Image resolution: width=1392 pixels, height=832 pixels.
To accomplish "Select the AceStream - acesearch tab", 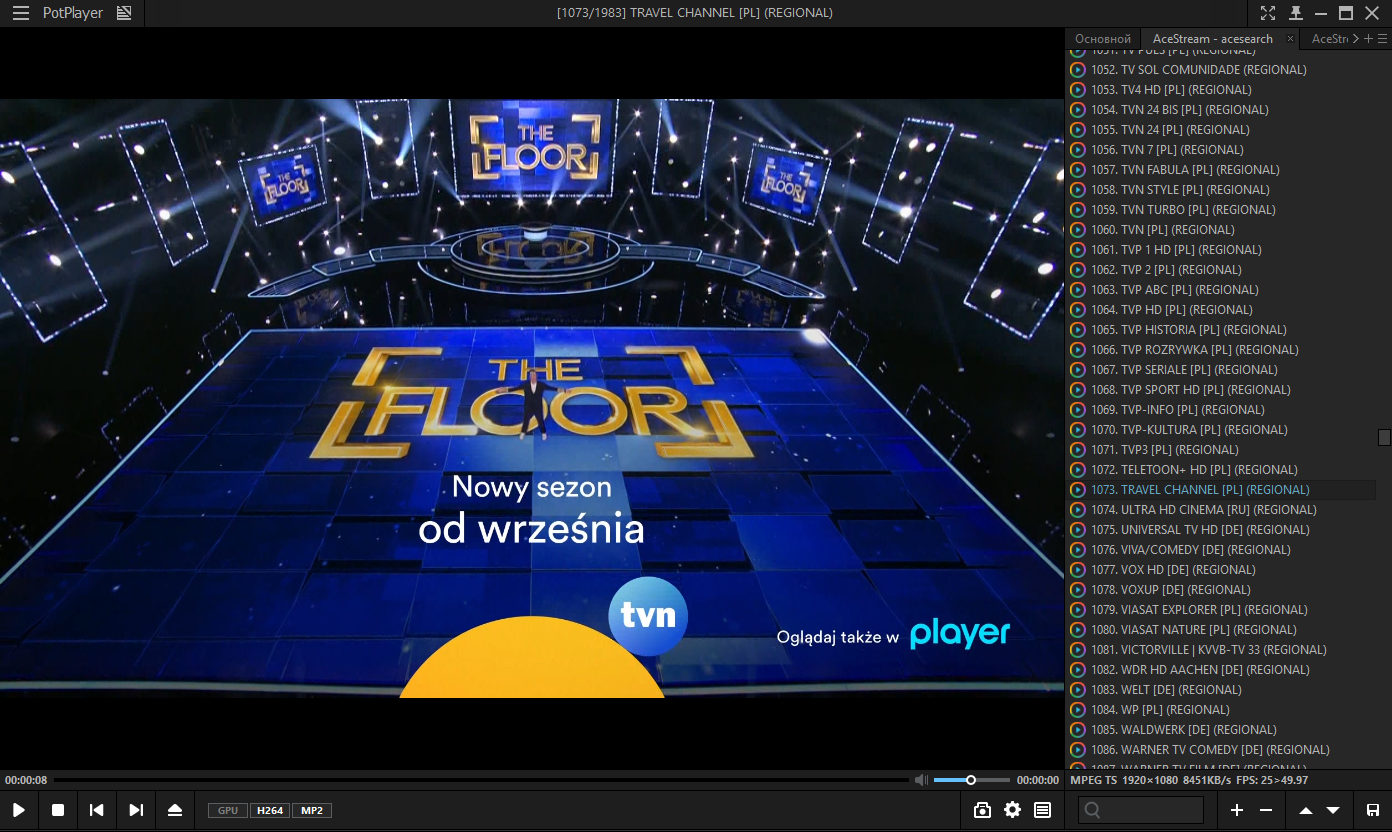I will tap(1213, 39).
